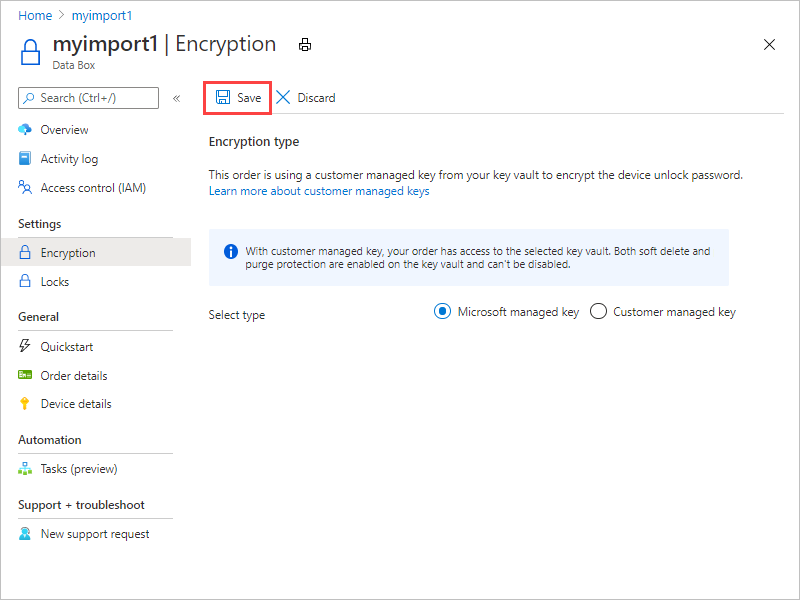Click the Discard X icon

283,97
